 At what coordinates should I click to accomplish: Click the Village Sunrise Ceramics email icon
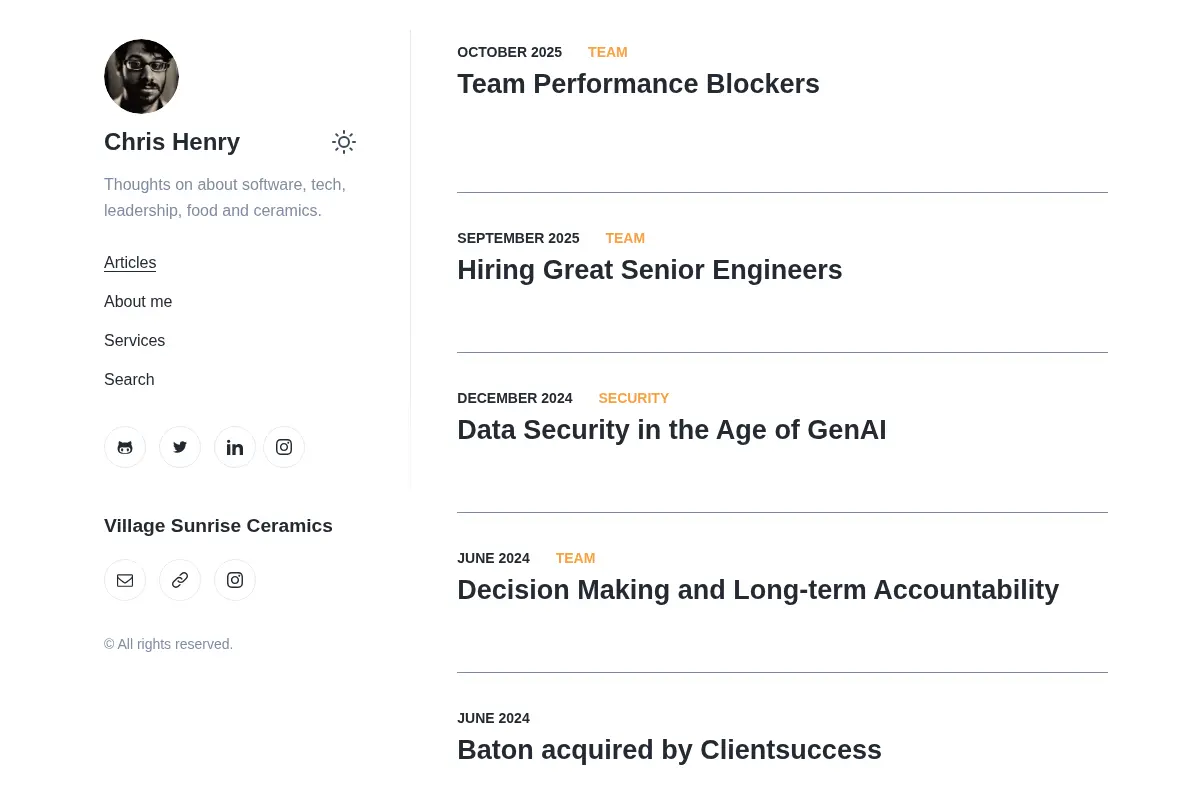click(x=125, y=580)
